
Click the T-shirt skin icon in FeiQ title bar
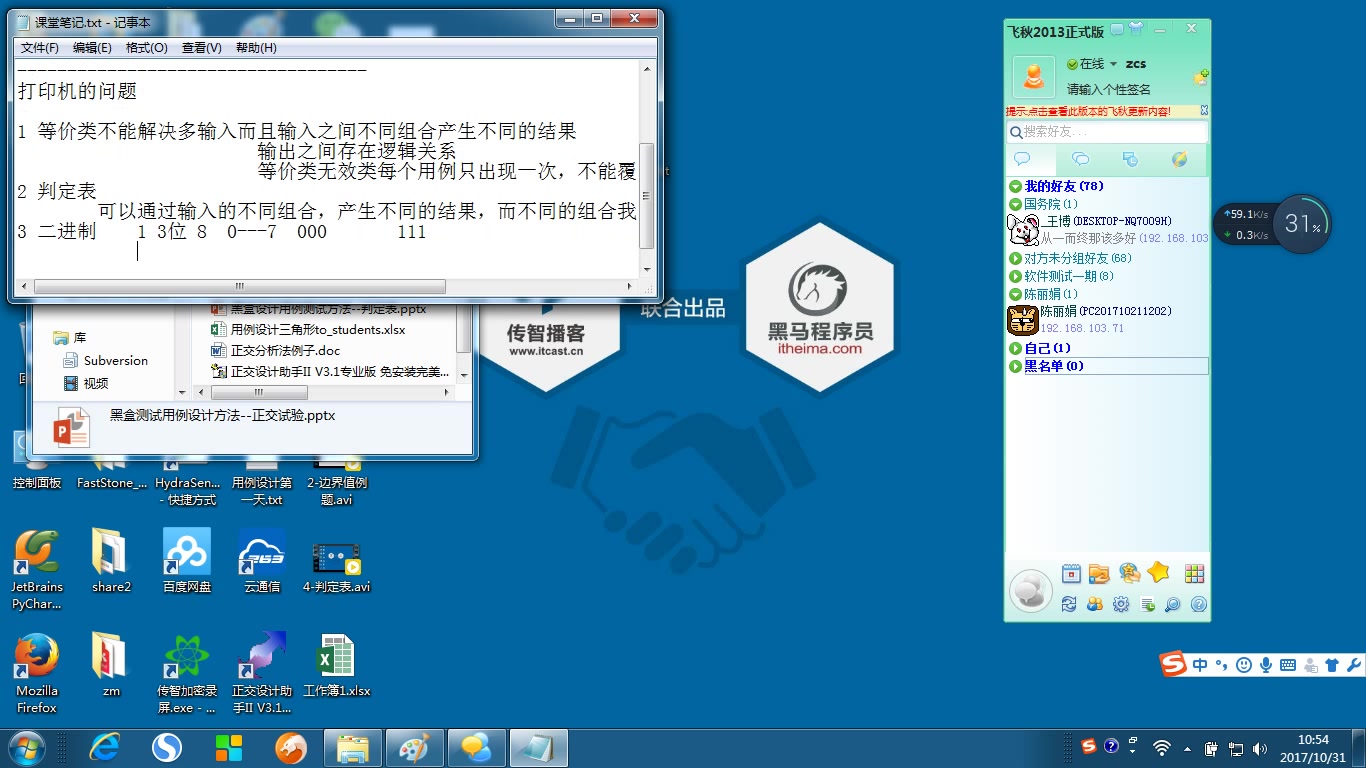pyautogui.click(x=1136, y=29)
